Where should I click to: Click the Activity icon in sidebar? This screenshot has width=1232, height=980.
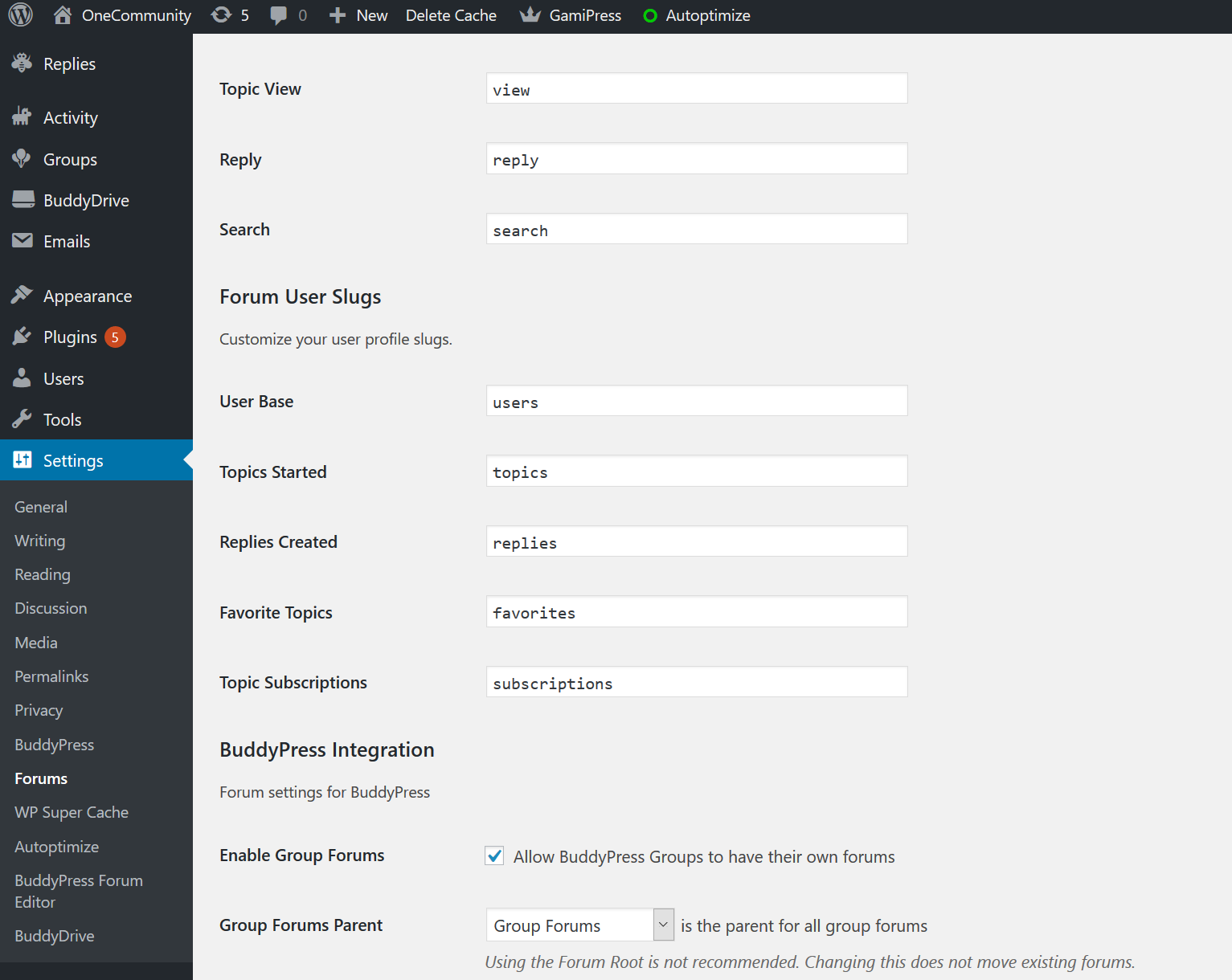tap(23, 117)
